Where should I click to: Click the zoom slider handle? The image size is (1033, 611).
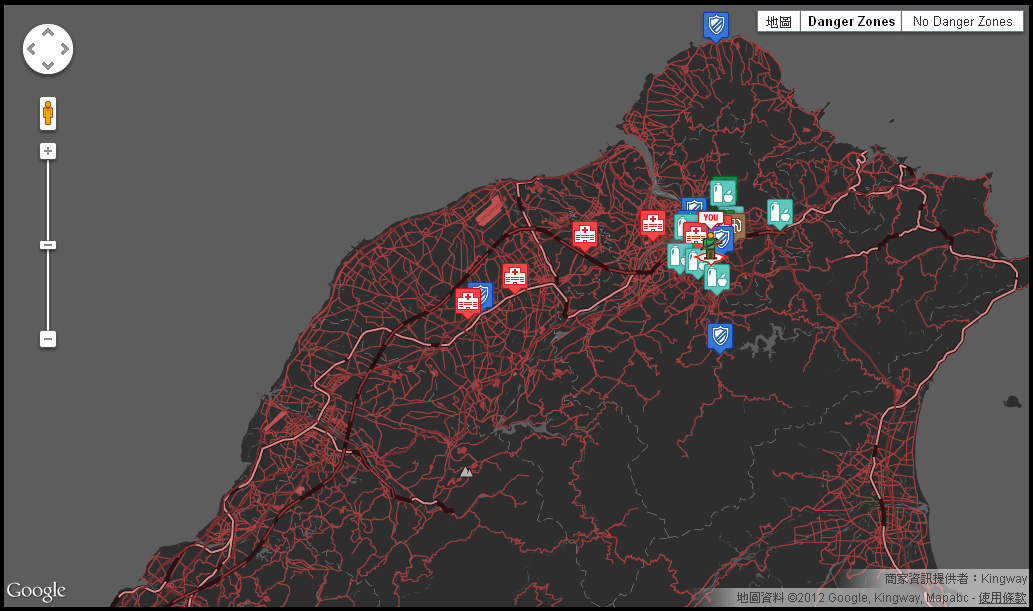click(48, 245)
